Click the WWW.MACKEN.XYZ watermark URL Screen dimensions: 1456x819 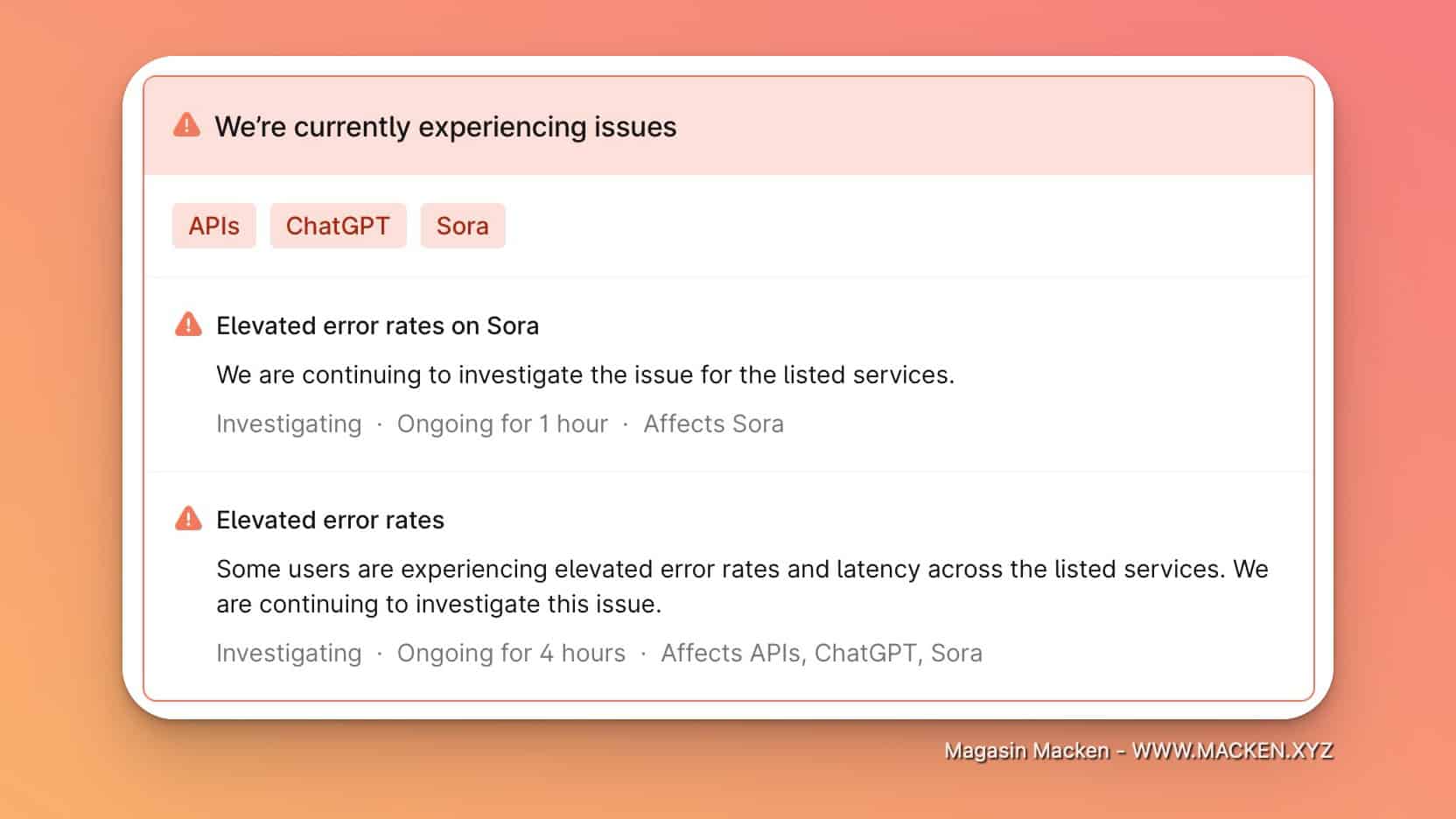(x=1232, y=751)
